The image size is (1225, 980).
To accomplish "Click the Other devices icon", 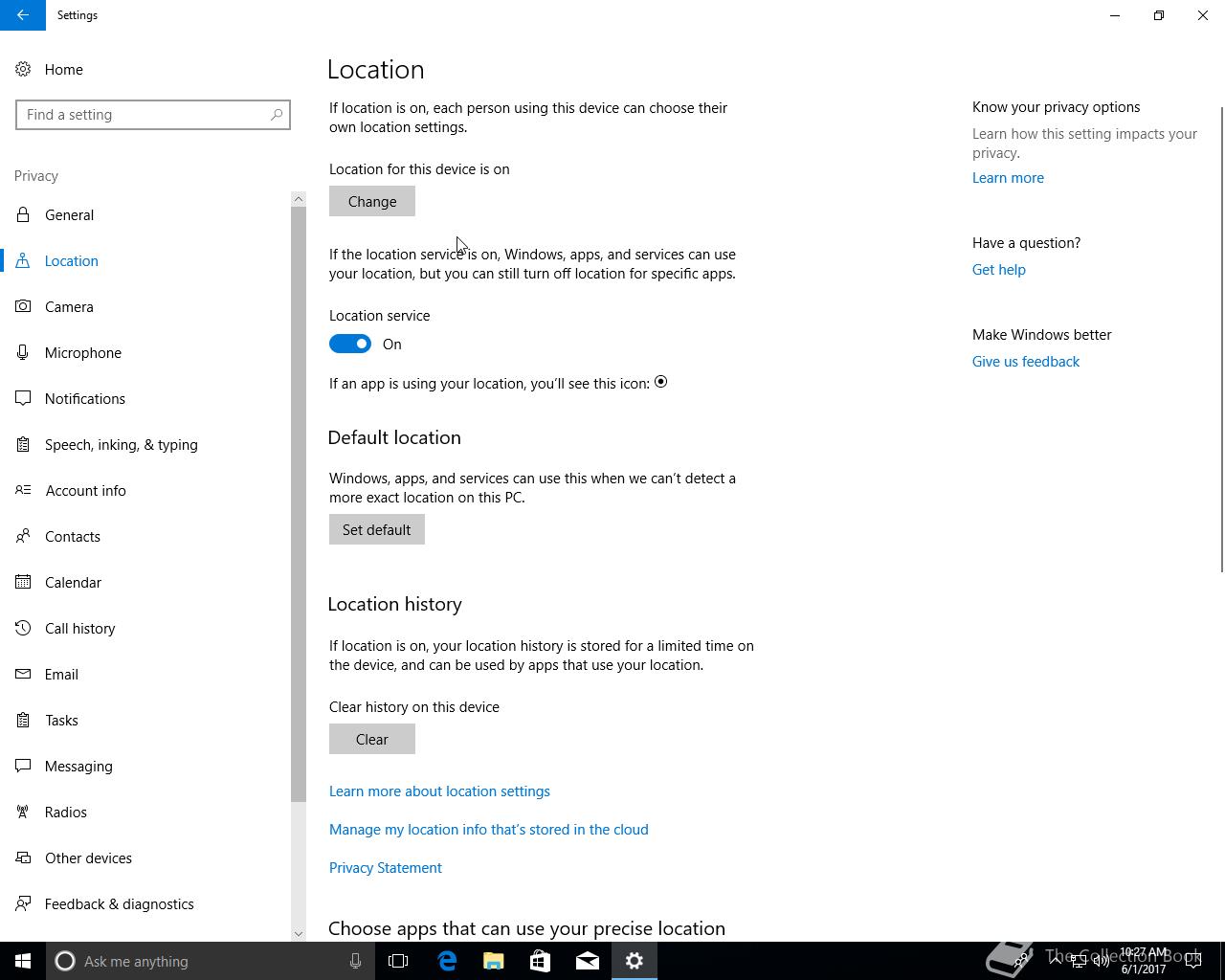I will pyautogui.click(x=23, y=858).
